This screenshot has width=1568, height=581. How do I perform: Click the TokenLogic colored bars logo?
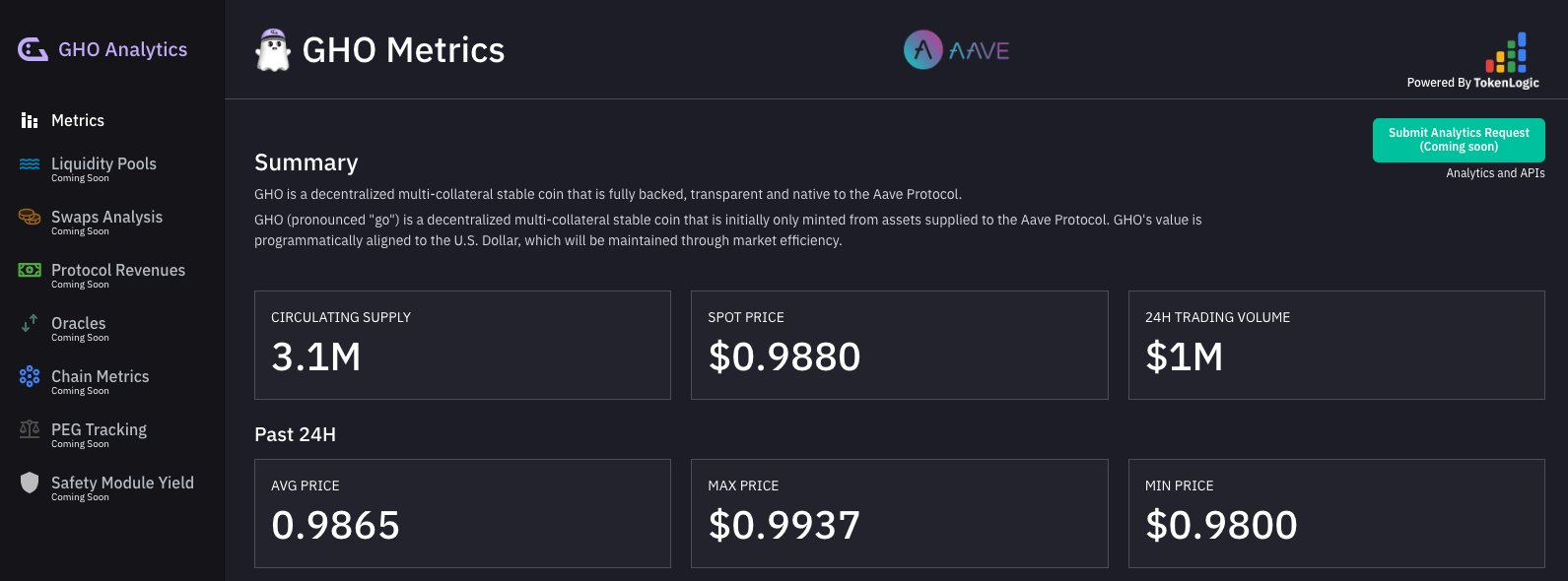pyautogui.click(x=1506, y=53)
